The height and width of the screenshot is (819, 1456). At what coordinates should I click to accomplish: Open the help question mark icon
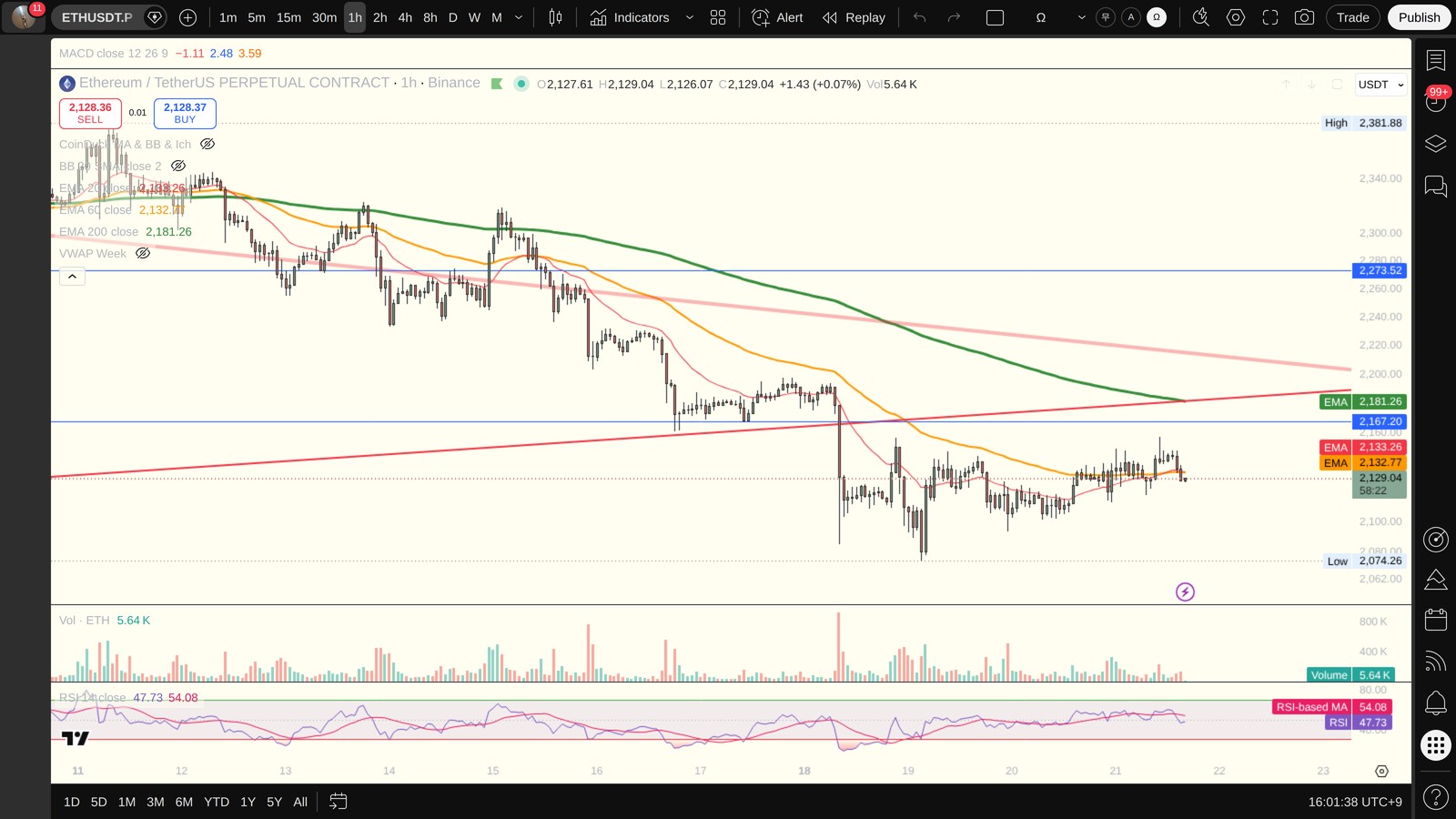[1436, 797]
